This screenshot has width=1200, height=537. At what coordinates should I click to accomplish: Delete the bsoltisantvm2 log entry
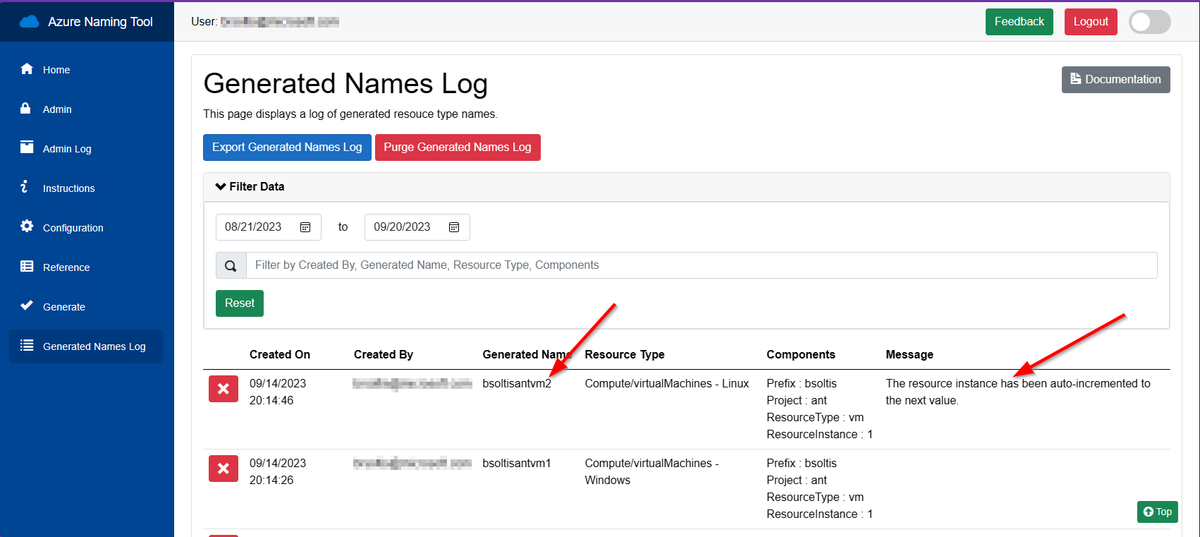pos(223,388)
